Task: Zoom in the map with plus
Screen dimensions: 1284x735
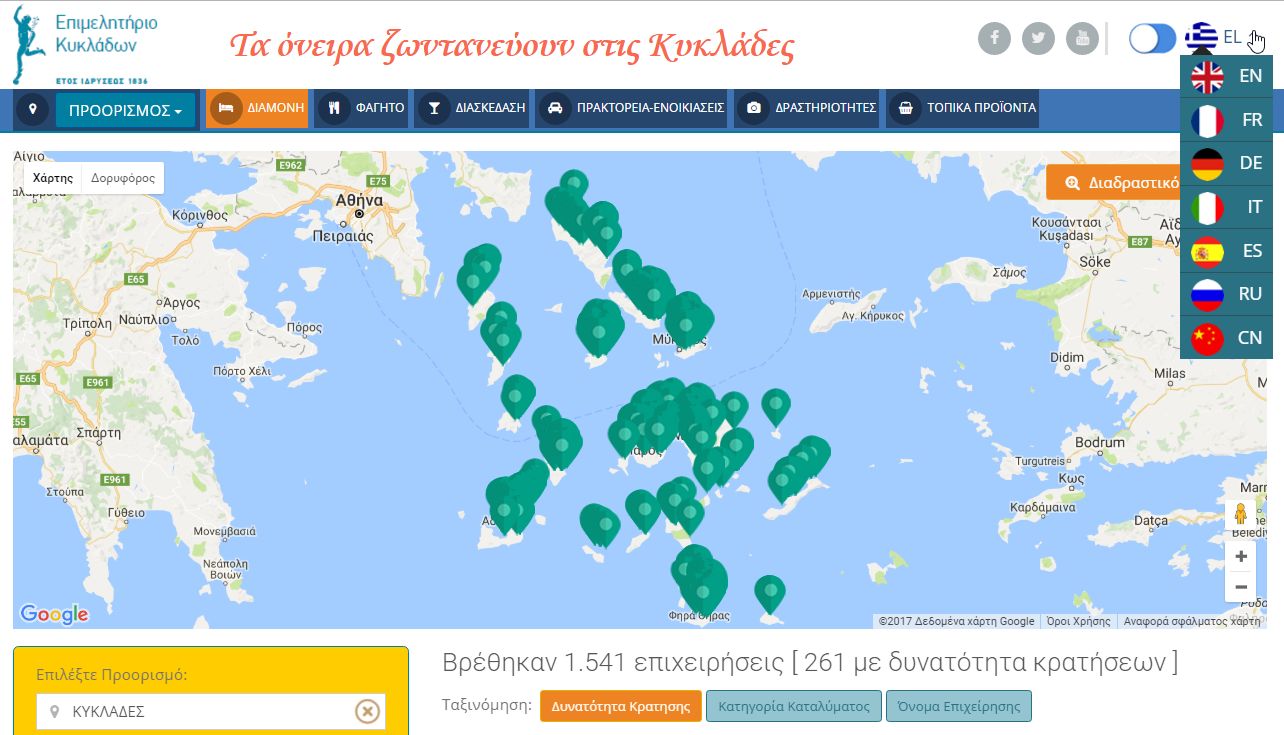Action: coord(1241,557)
